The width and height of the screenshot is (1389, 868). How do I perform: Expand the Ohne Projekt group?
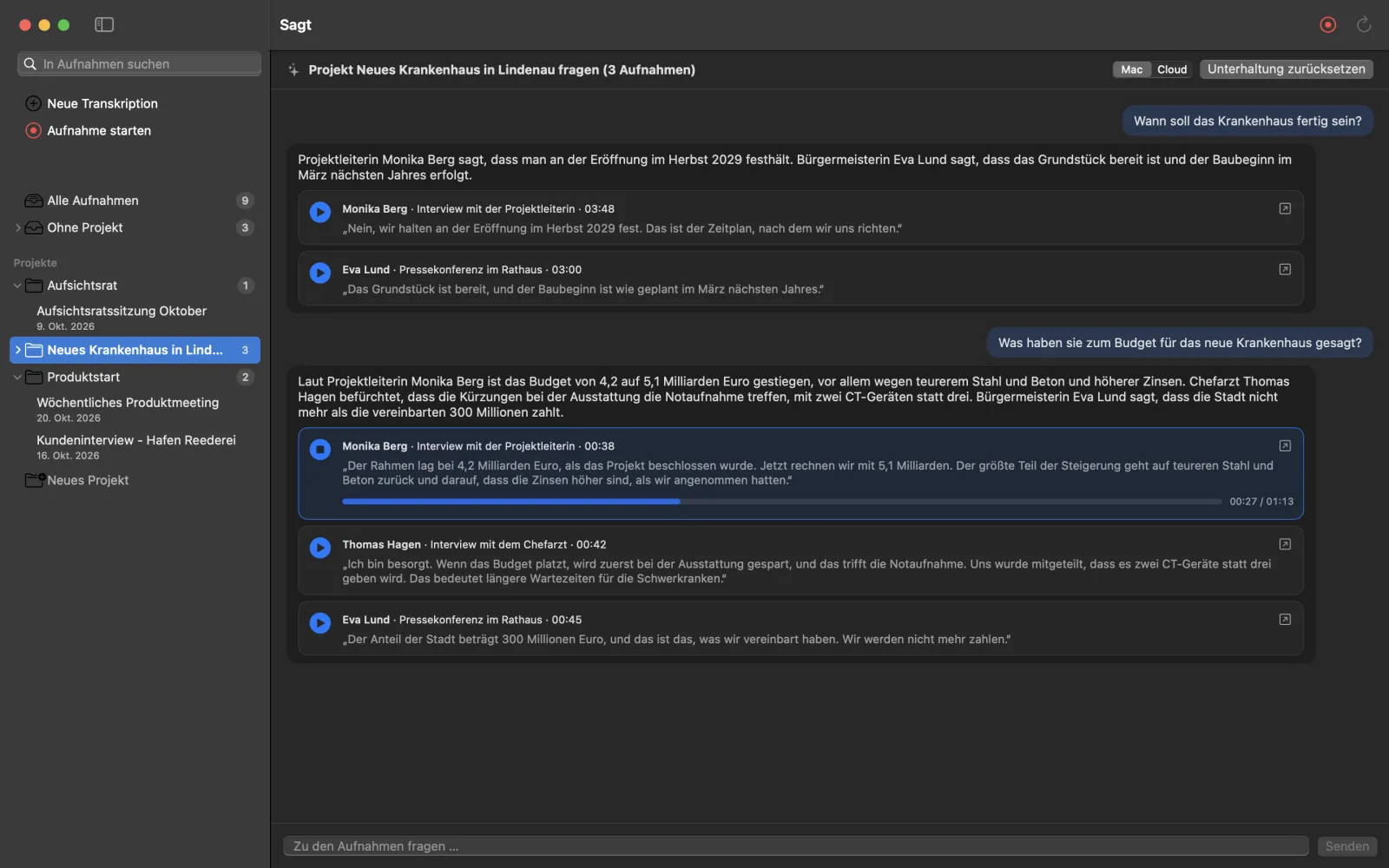tap(17, 227)
